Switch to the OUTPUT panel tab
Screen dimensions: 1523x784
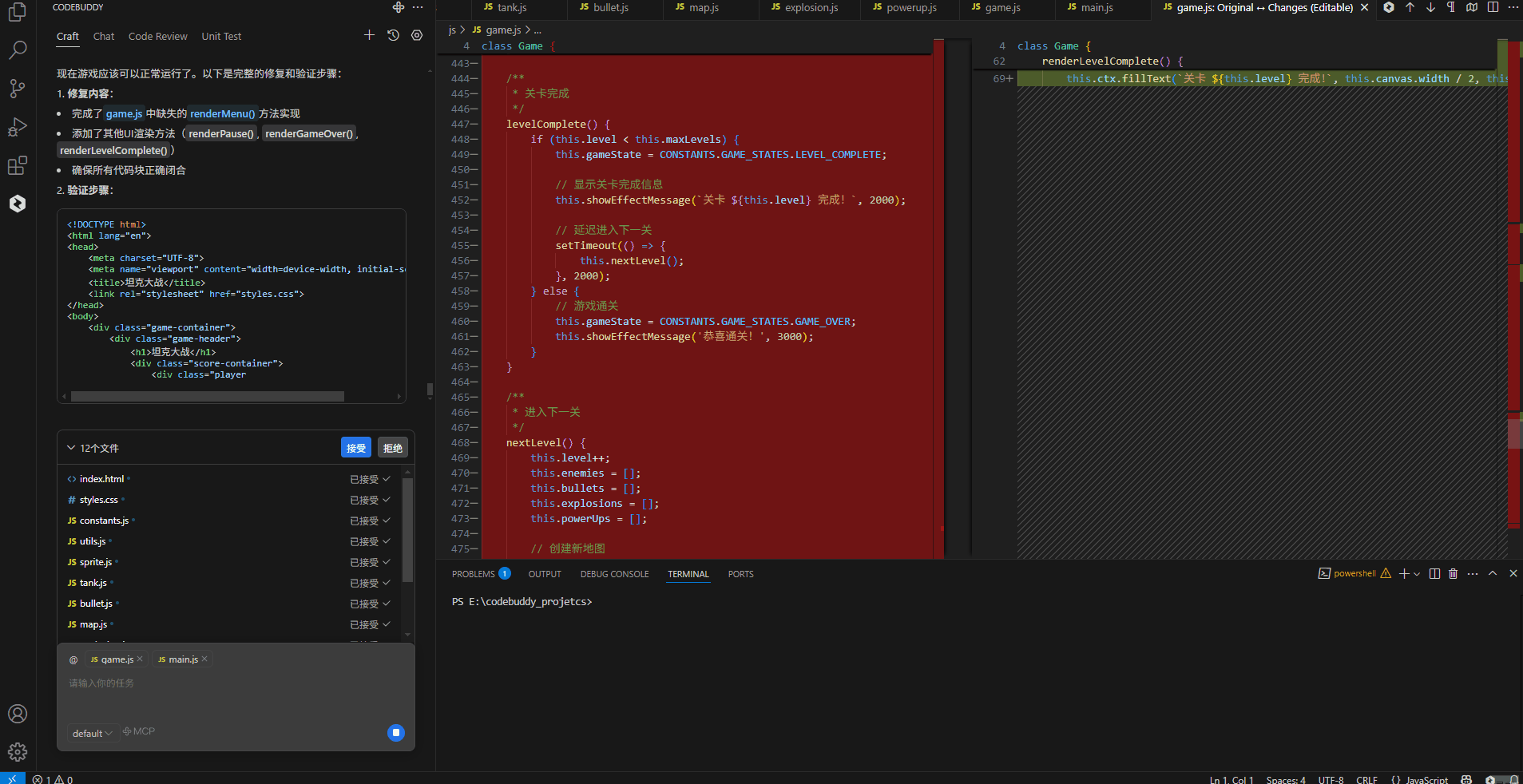(x=545, y=574)
